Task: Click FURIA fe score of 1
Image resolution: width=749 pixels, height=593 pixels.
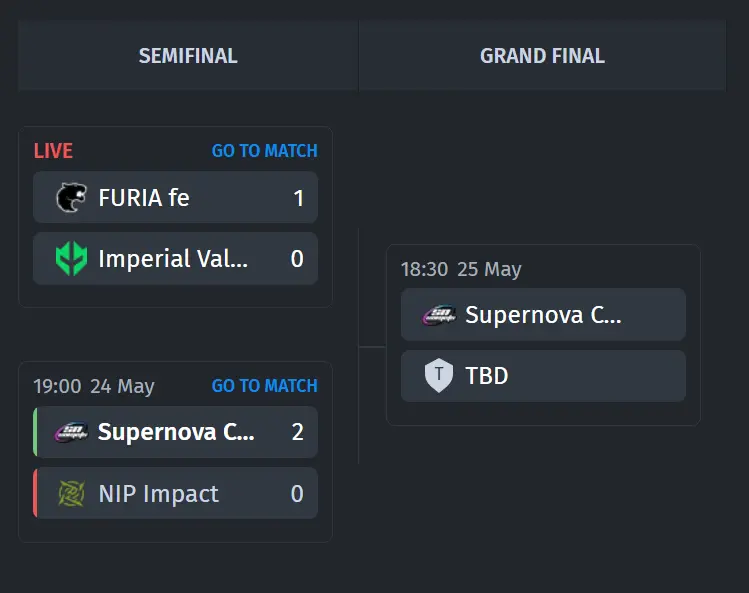Action: point(299,198)
